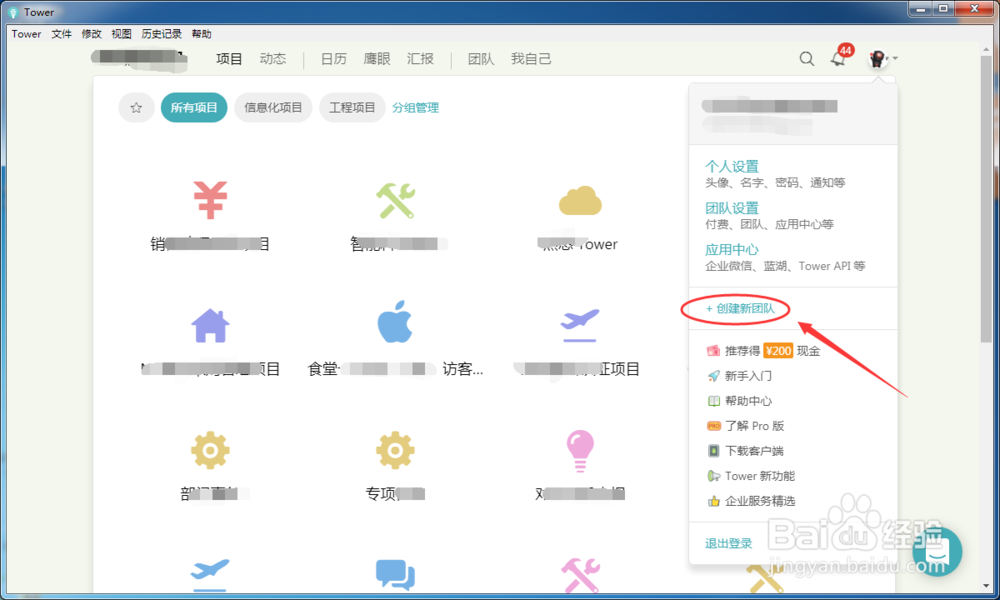Select the 信息化项目 group tab

(273, 108)
